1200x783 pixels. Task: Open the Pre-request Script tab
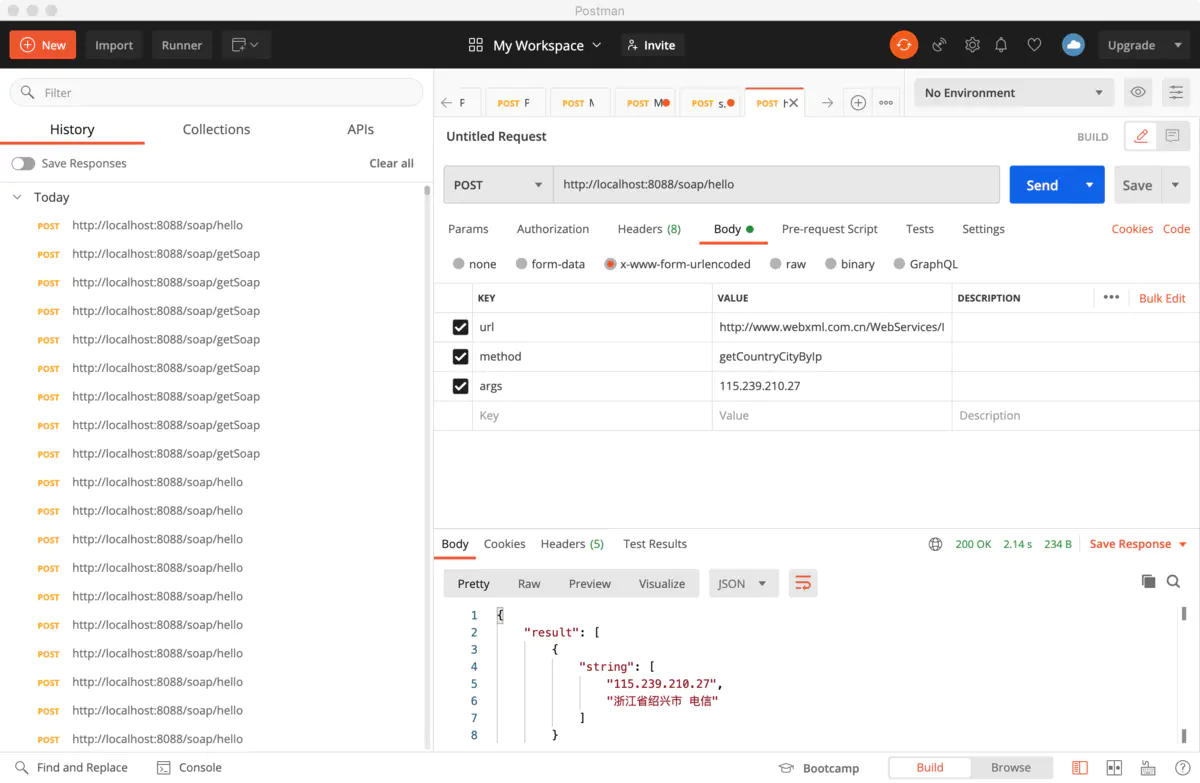(829, 229)
